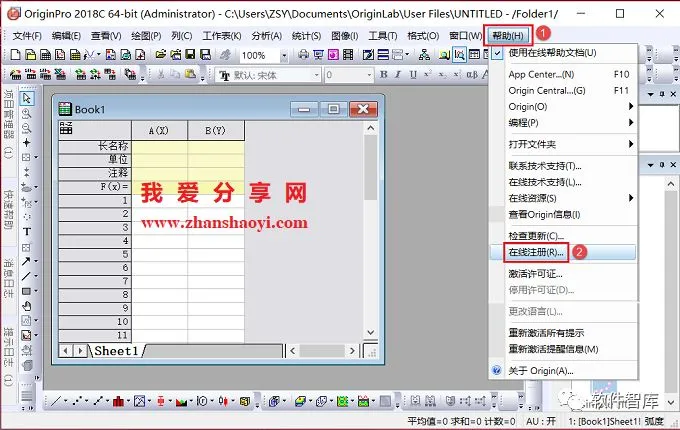Choose Origin Central...(G) menu entry
The height and width of the screenshot is (430, 680).
point(563,91)
